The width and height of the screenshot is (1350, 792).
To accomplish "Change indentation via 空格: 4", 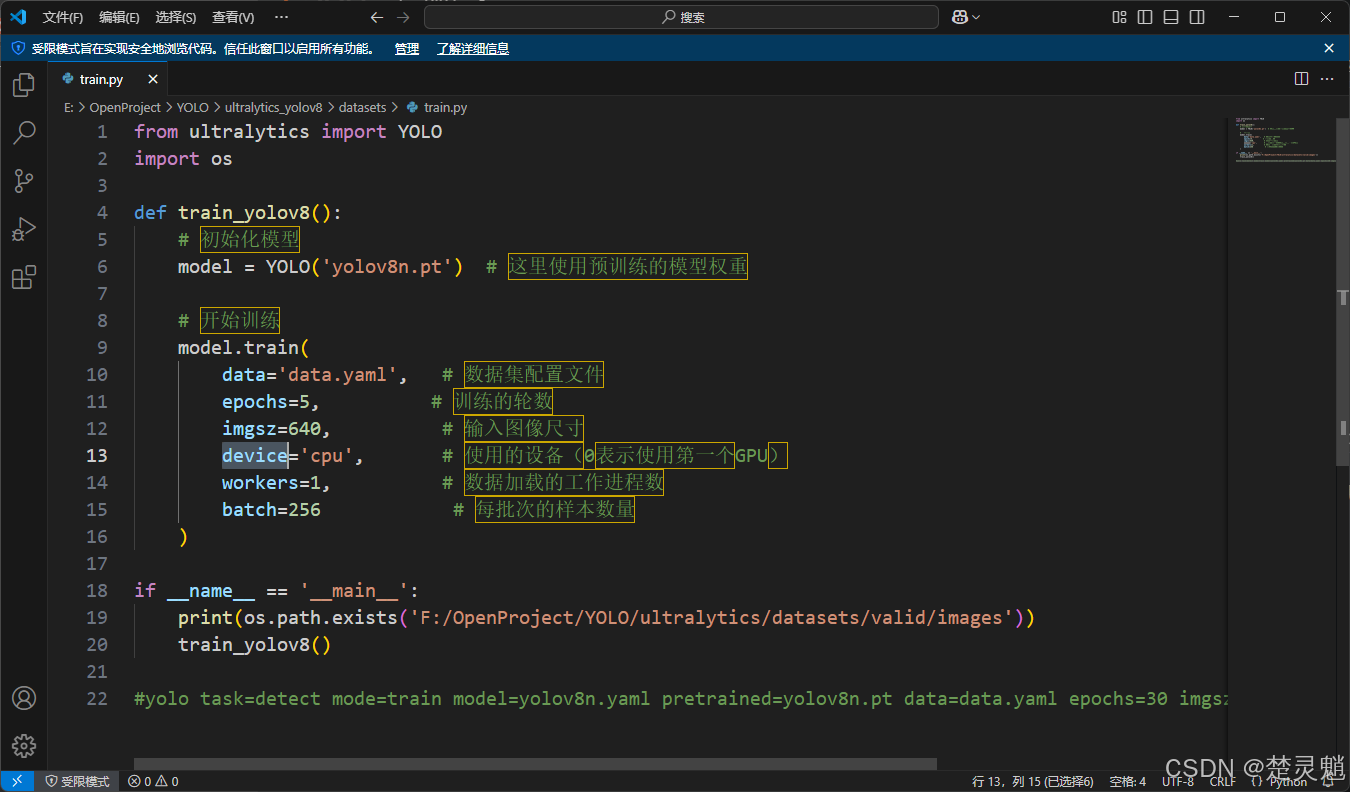I will [x=1128, y=781].
